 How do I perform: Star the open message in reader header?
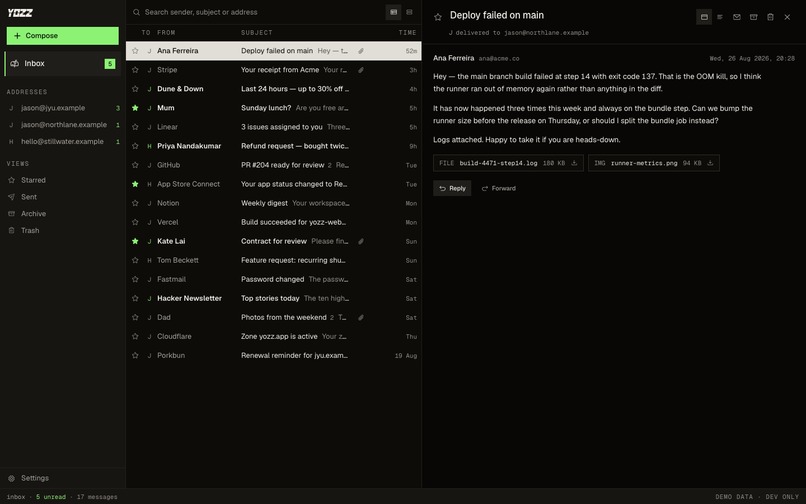[x=438, y=17]
